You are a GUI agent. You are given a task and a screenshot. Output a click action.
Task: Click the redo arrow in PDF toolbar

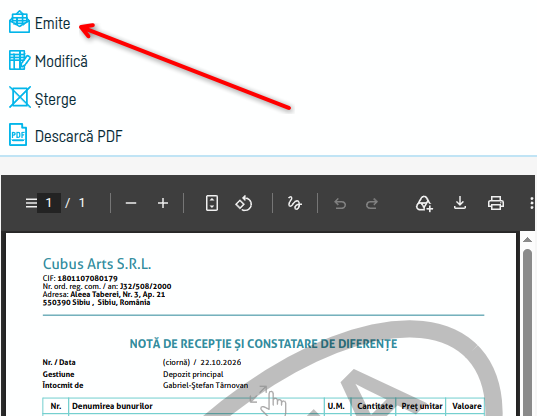pos(372,204)
